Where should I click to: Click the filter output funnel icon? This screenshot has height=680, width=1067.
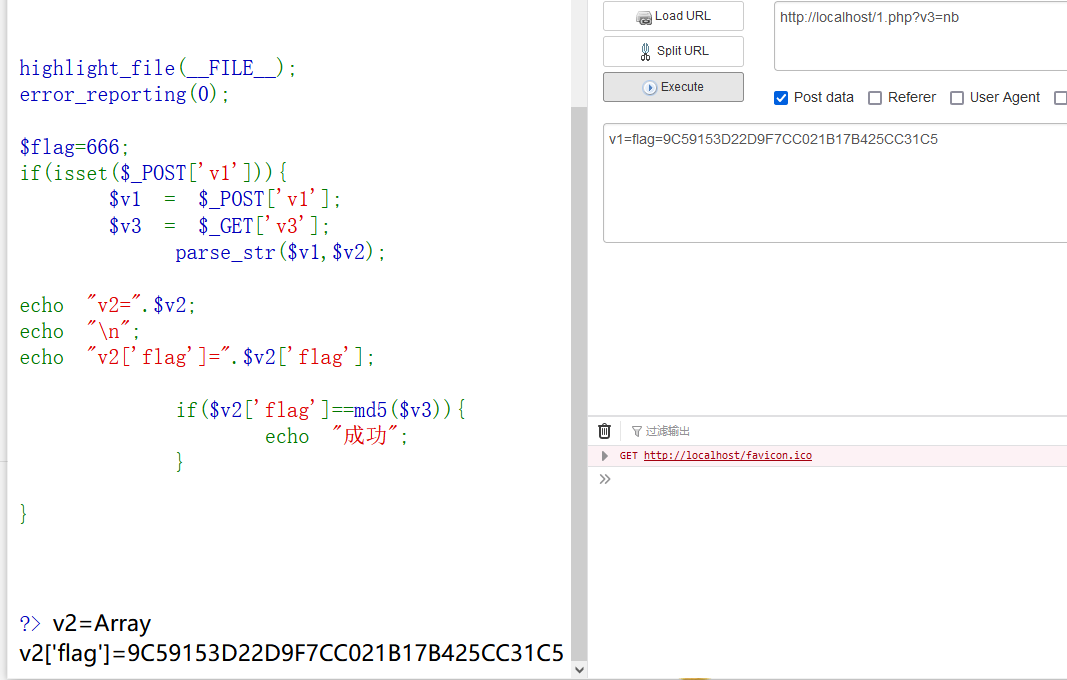click(x=637, y=432)
